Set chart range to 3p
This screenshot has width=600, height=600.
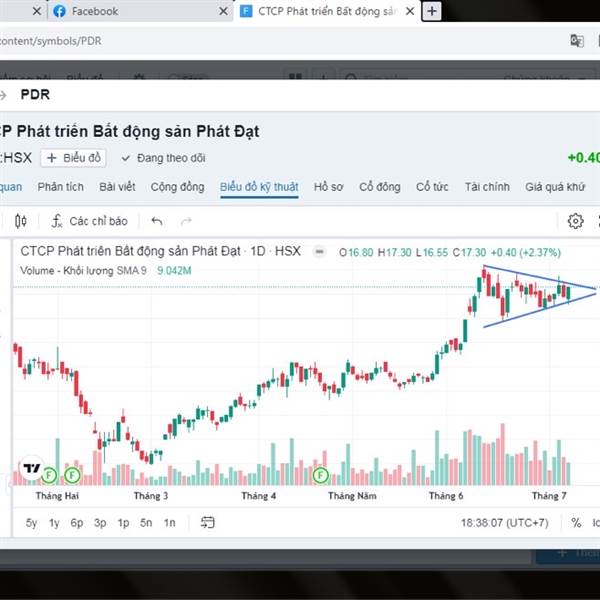pyautogui.click(x=100, y=523)
